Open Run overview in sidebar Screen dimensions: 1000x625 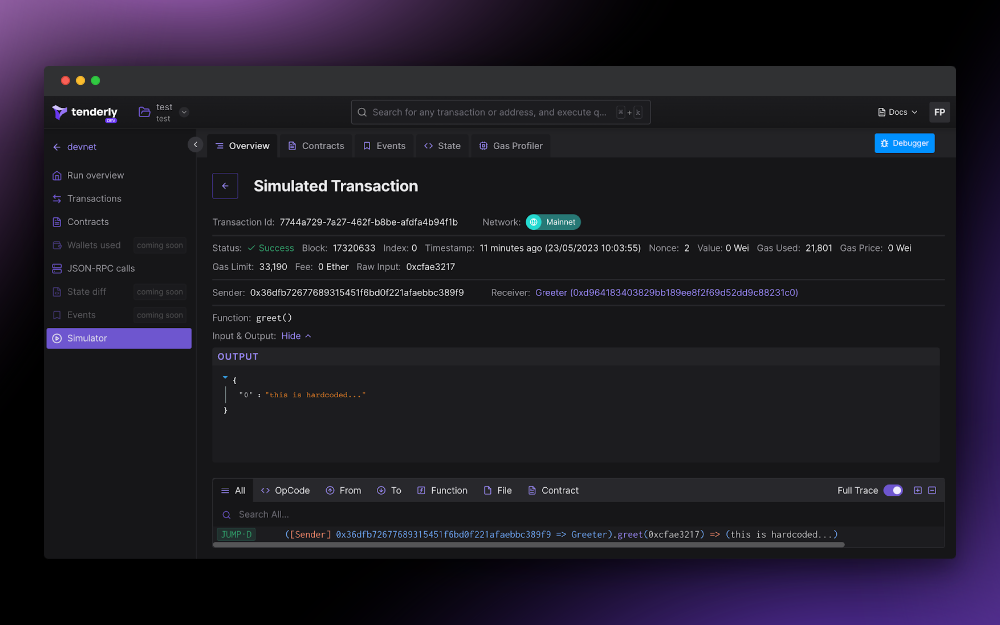point(119,175)
